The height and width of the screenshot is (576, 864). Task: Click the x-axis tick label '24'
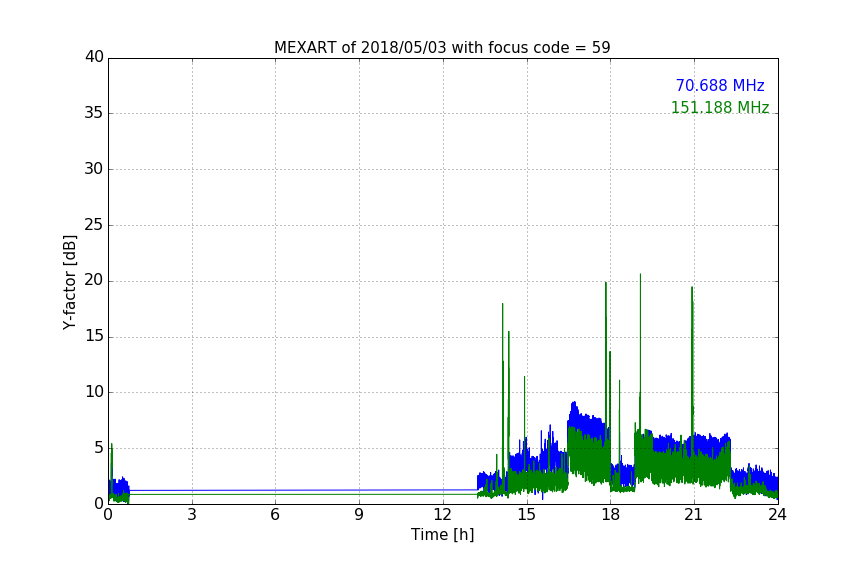click(777, 515)
